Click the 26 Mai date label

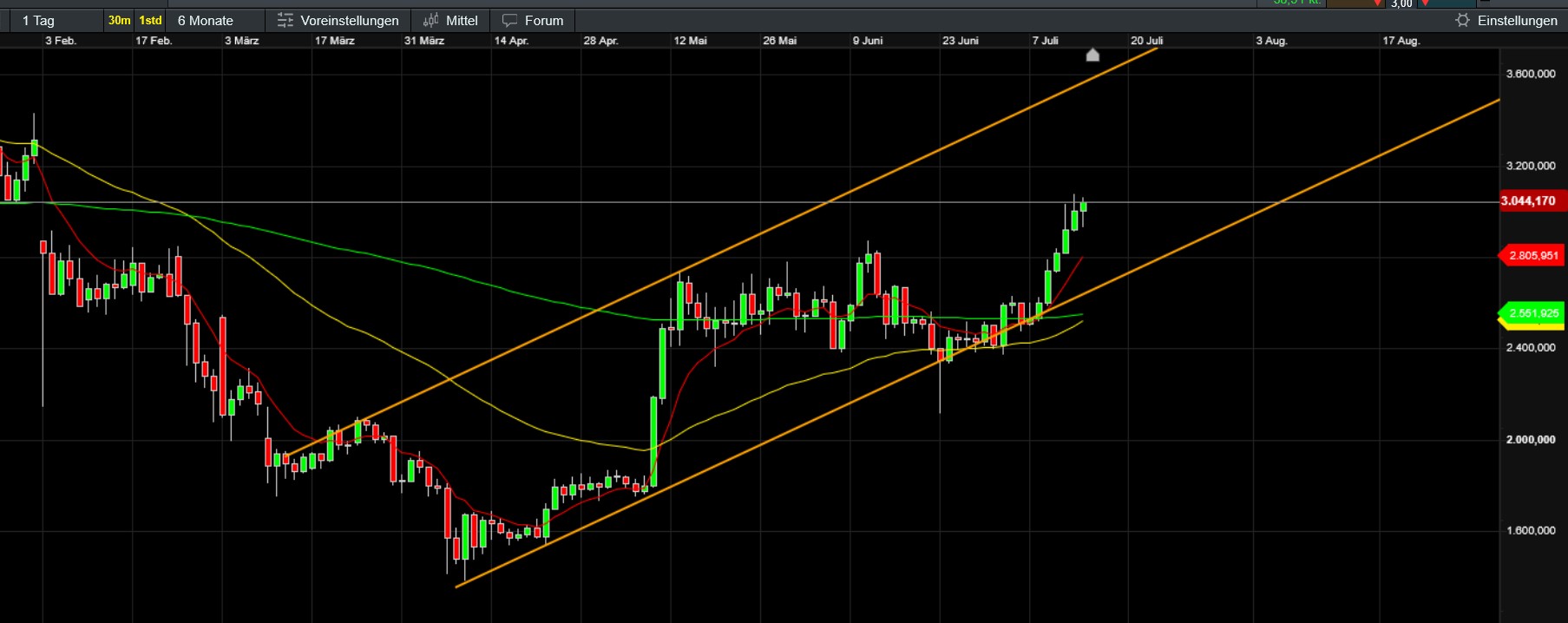(780, 41)
